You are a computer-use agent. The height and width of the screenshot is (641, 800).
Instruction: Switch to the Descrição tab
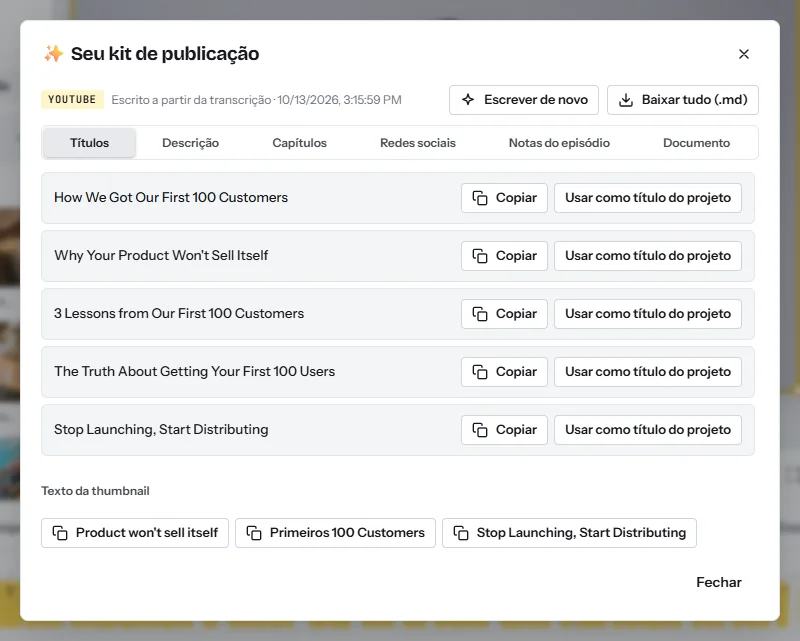pyautogui.click(x=190, y=143)
